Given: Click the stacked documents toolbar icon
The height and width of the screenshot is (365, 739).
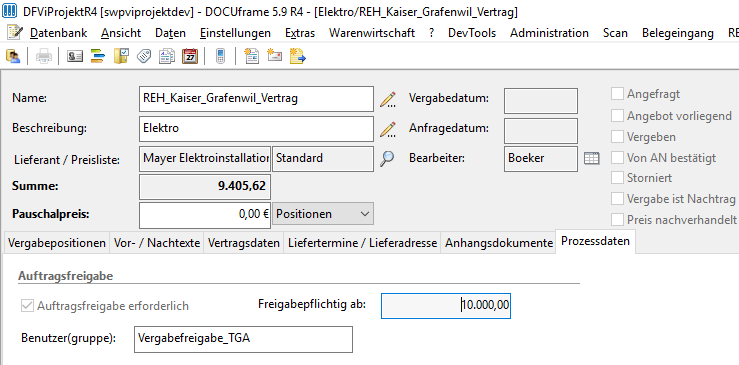Looking at the screenshot, I should 167,56.
